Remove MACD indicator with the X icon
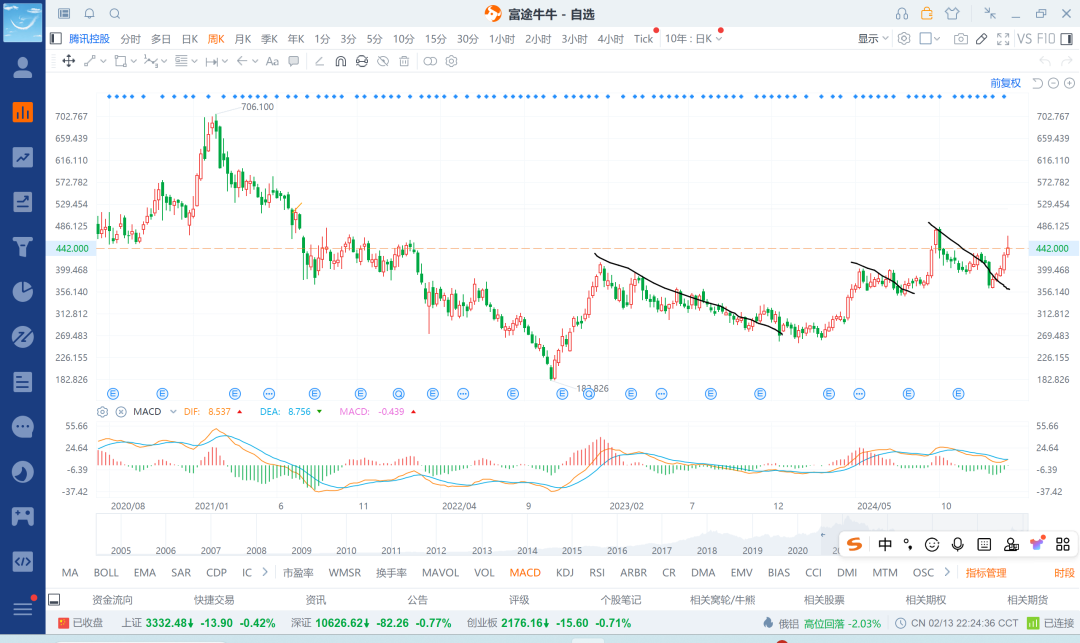 (121, 411)
